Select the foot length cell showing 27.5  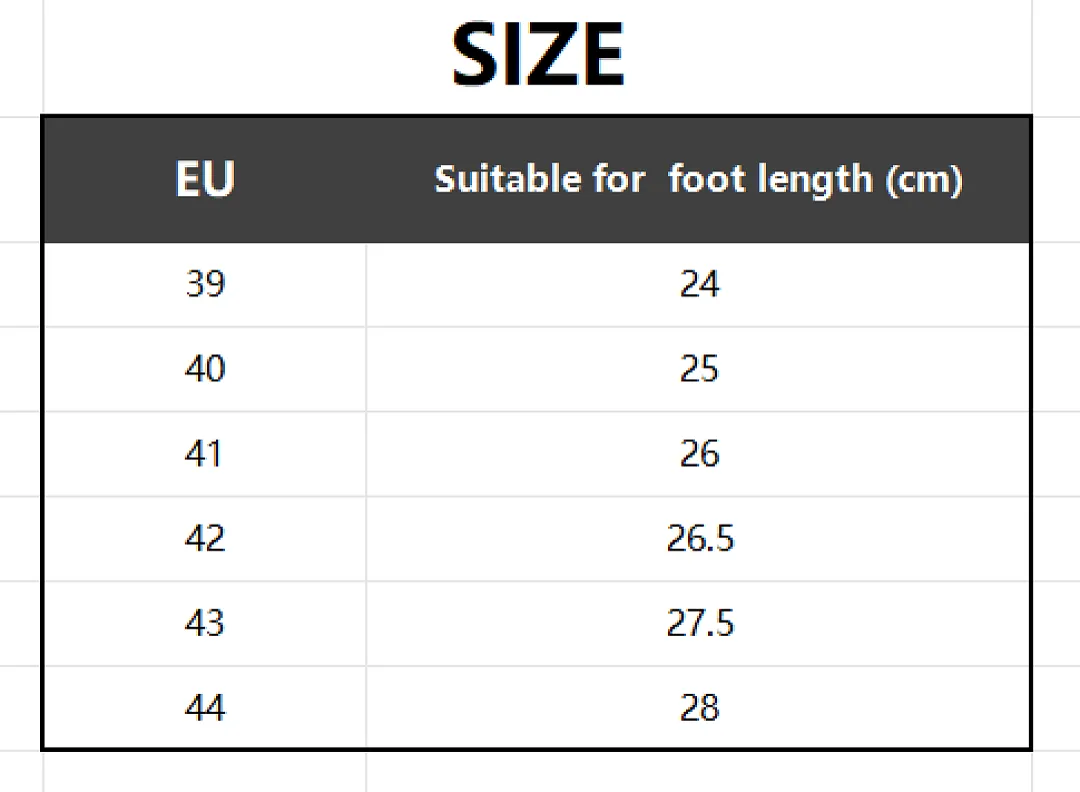[698, 623]
